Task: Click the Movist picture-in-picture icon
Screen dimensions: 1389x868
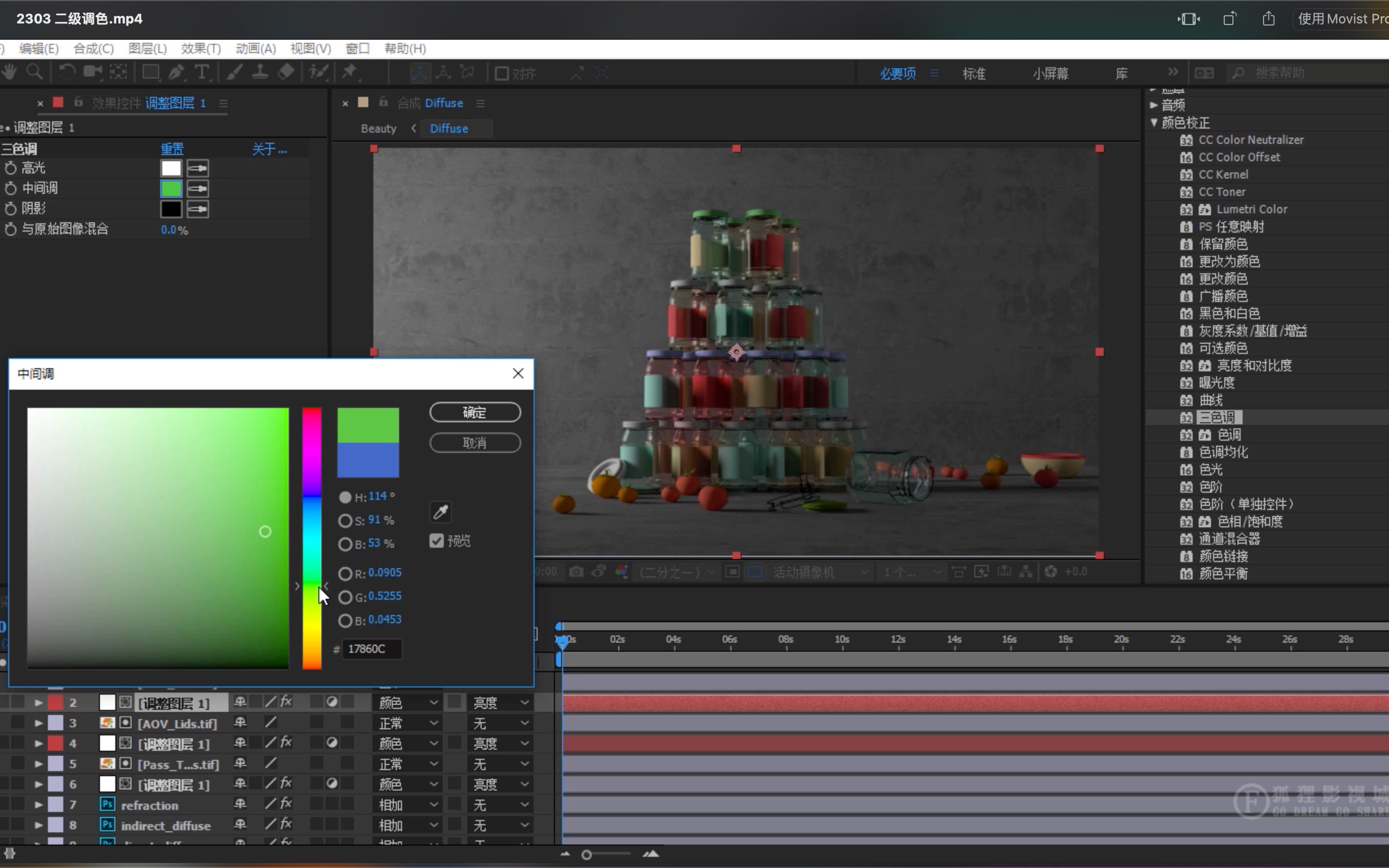Action: pyautogui.click(x=1189, y=19)
